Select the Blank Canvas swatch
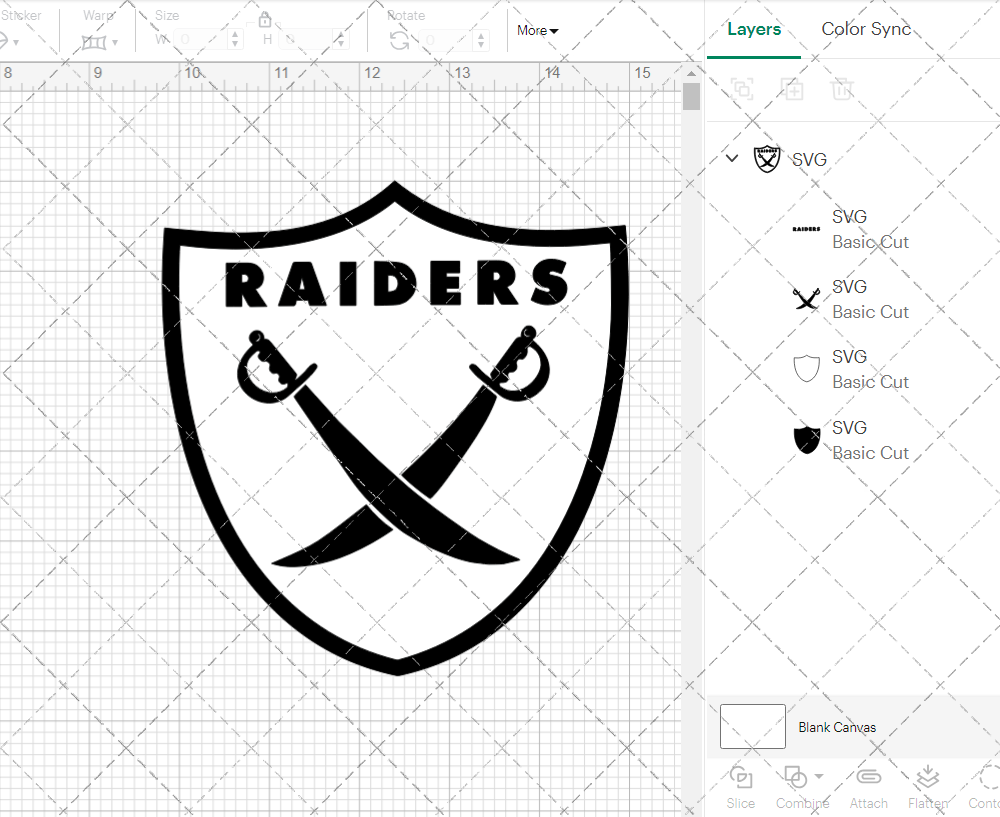Screen dimensions: 1000x817 coord(753,726)
